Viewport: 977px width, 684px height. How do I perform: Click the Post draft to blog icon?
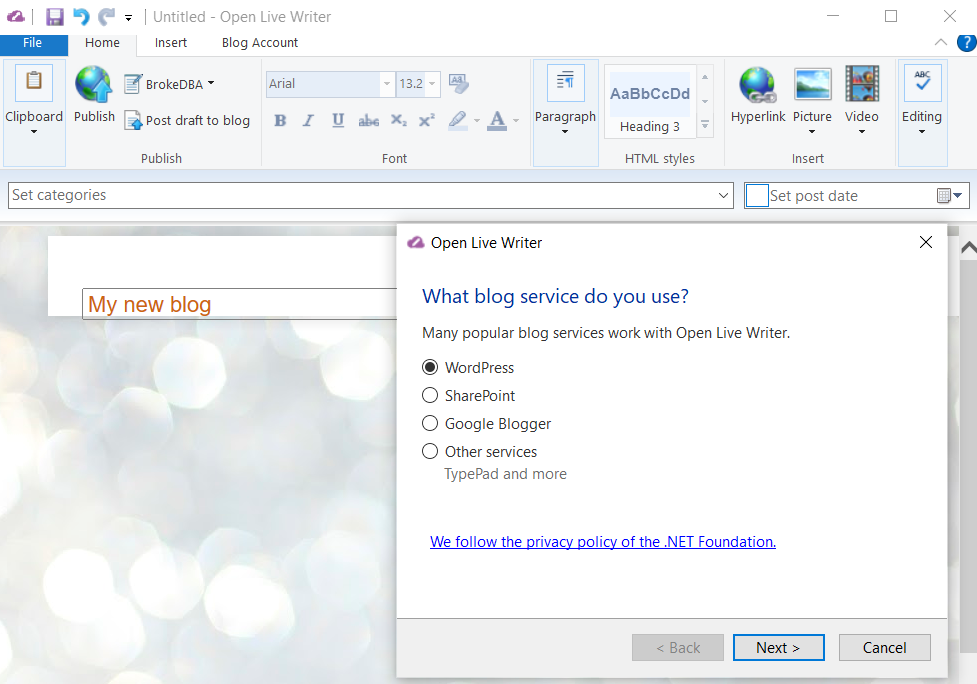pos(133,120)
